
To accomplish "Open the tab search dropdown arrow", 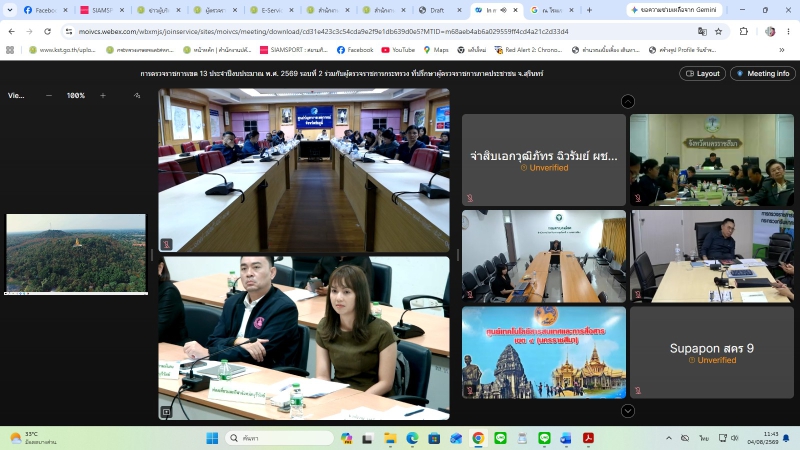I will [x=10, y=10].
